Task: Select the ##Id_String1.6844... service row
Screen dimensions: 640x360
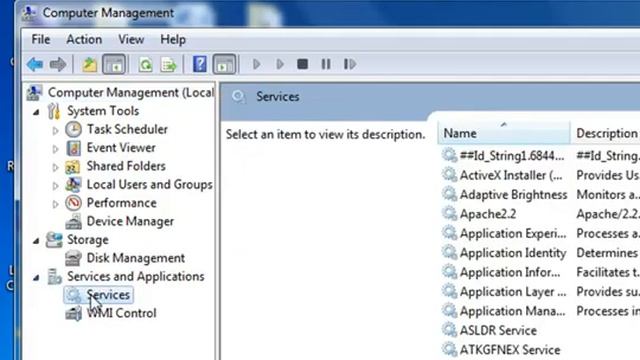Action: point(512,156)
